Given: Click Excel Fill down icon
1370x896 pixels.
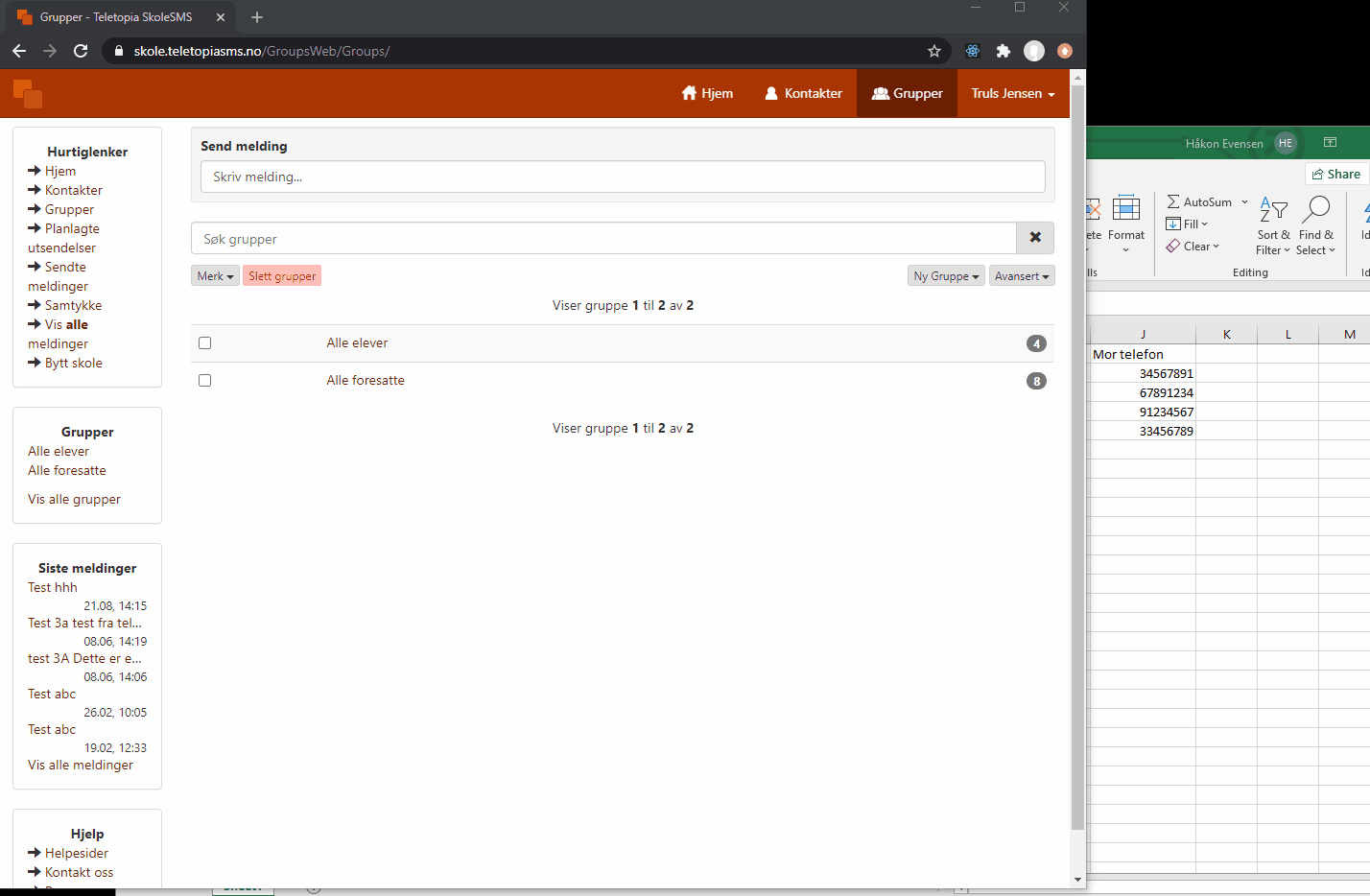Looking at the screenshot, I should (1173, 224).
